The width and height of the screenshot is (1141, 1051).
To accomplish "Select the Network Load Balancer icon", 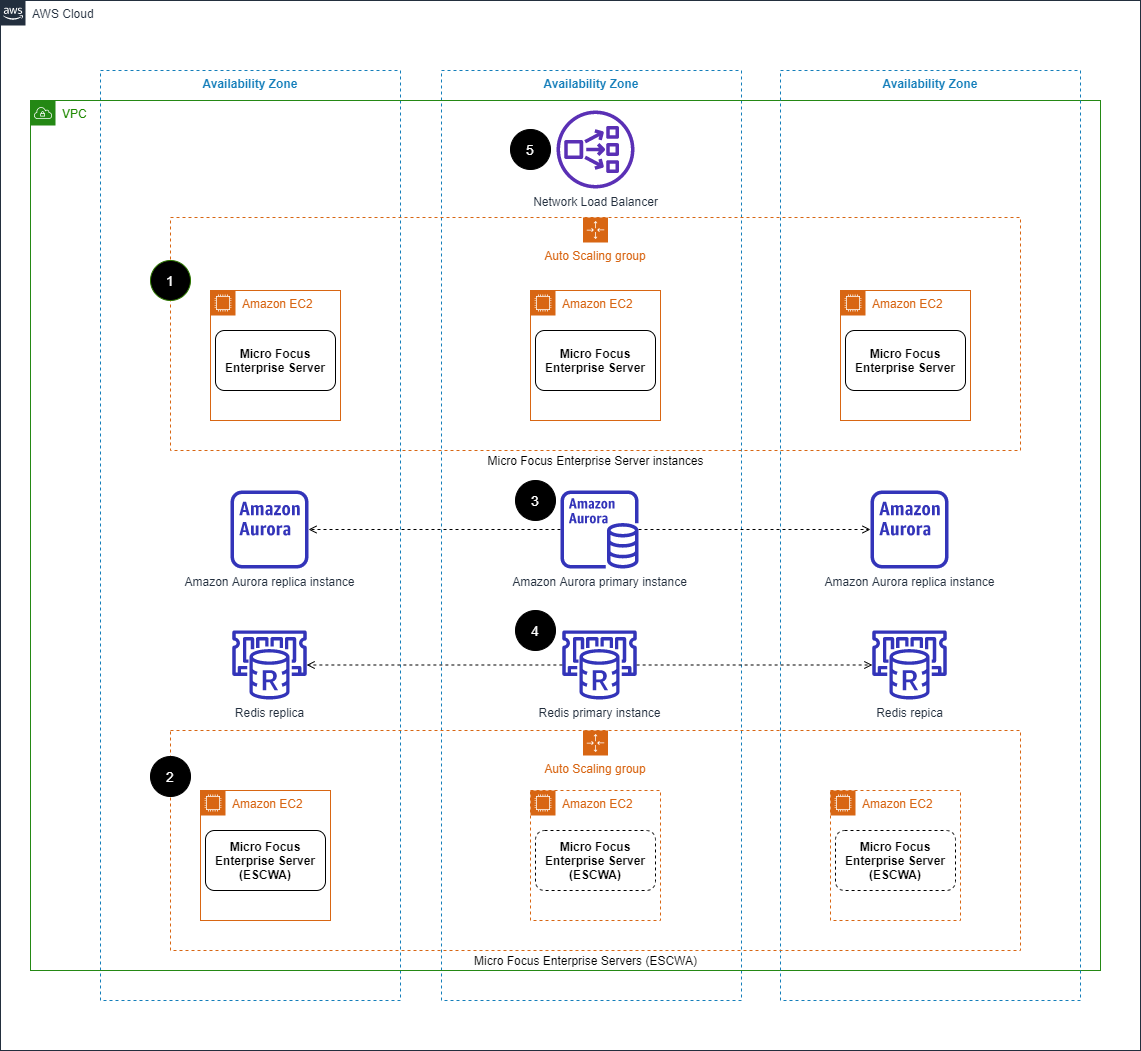I will click(595, 149).
